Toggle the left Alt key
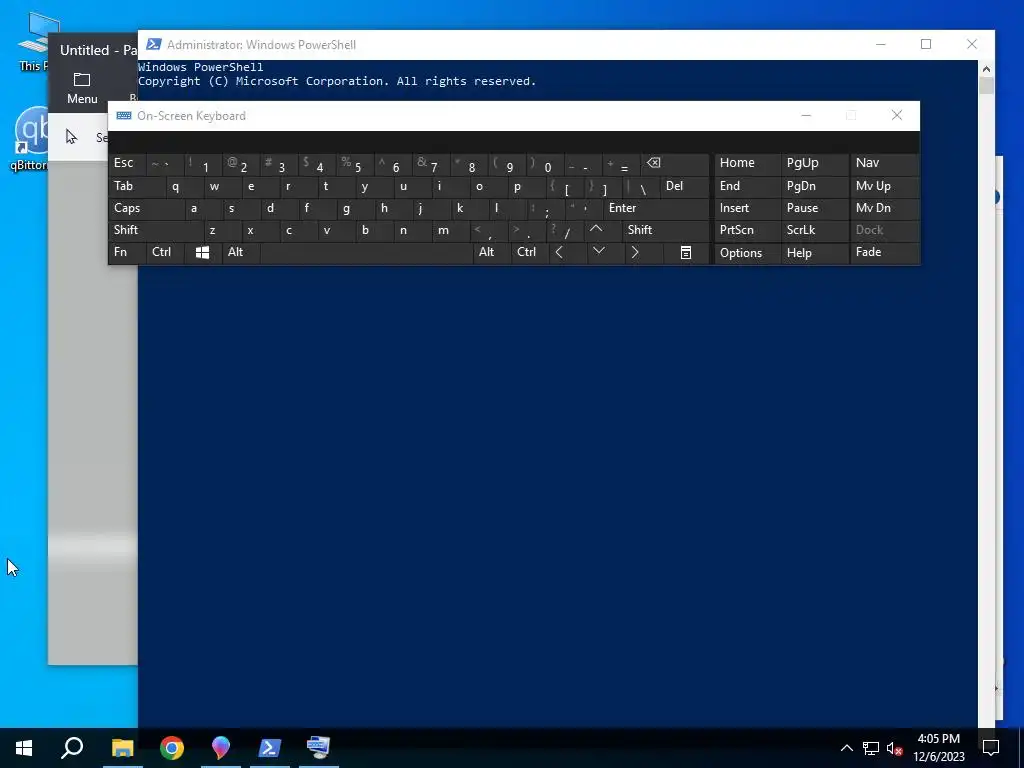Screen dimensions: 1024x768 pos(240,252)
